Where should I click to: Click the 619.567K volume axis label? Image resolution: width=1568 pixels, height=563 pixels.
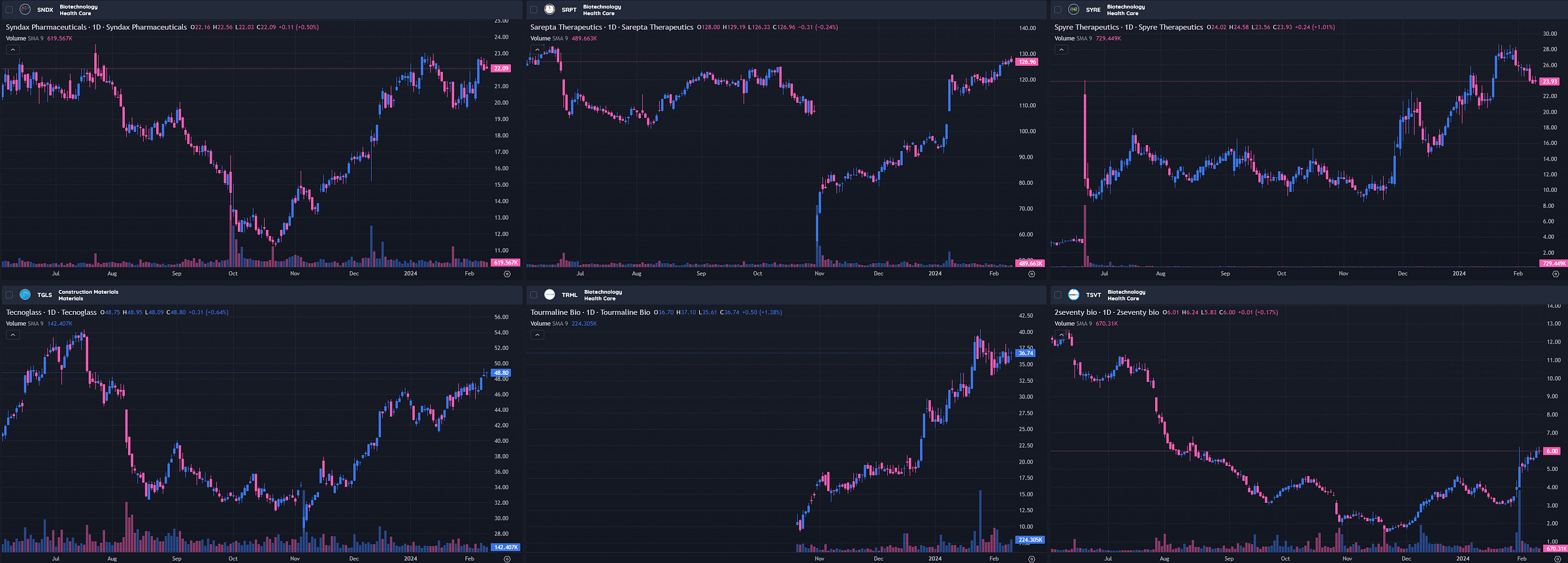[506, 263]
